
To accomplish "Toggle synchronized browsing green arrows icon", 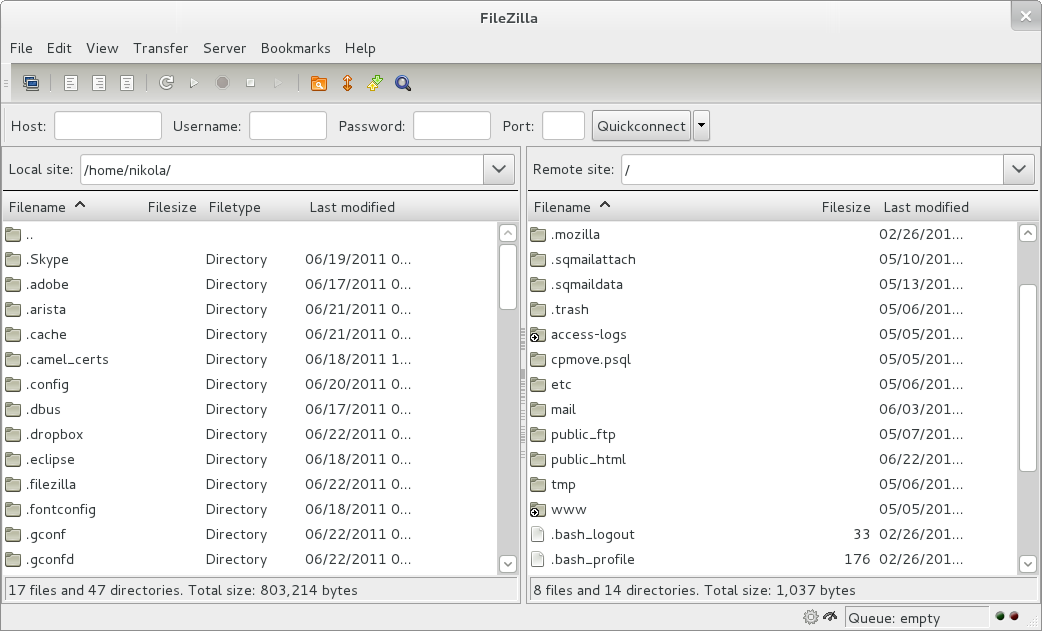I will (x=375, y=83).
